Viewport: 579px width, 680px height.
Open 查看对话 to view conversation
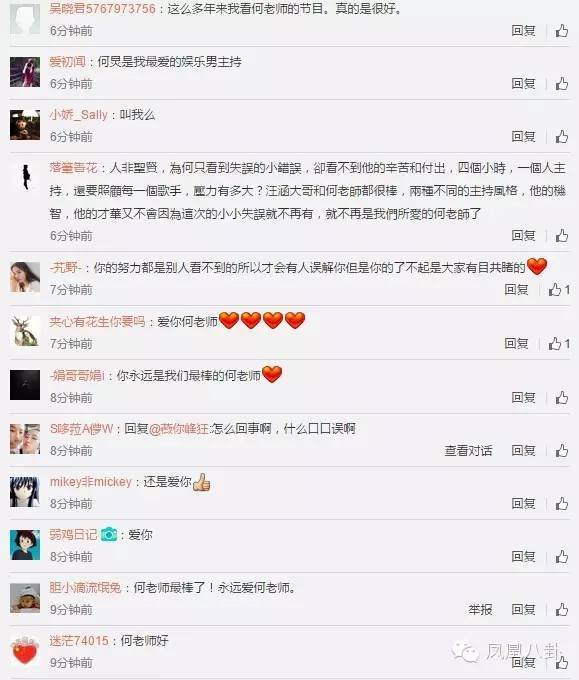pyautogui.click(x=468, y=451)
